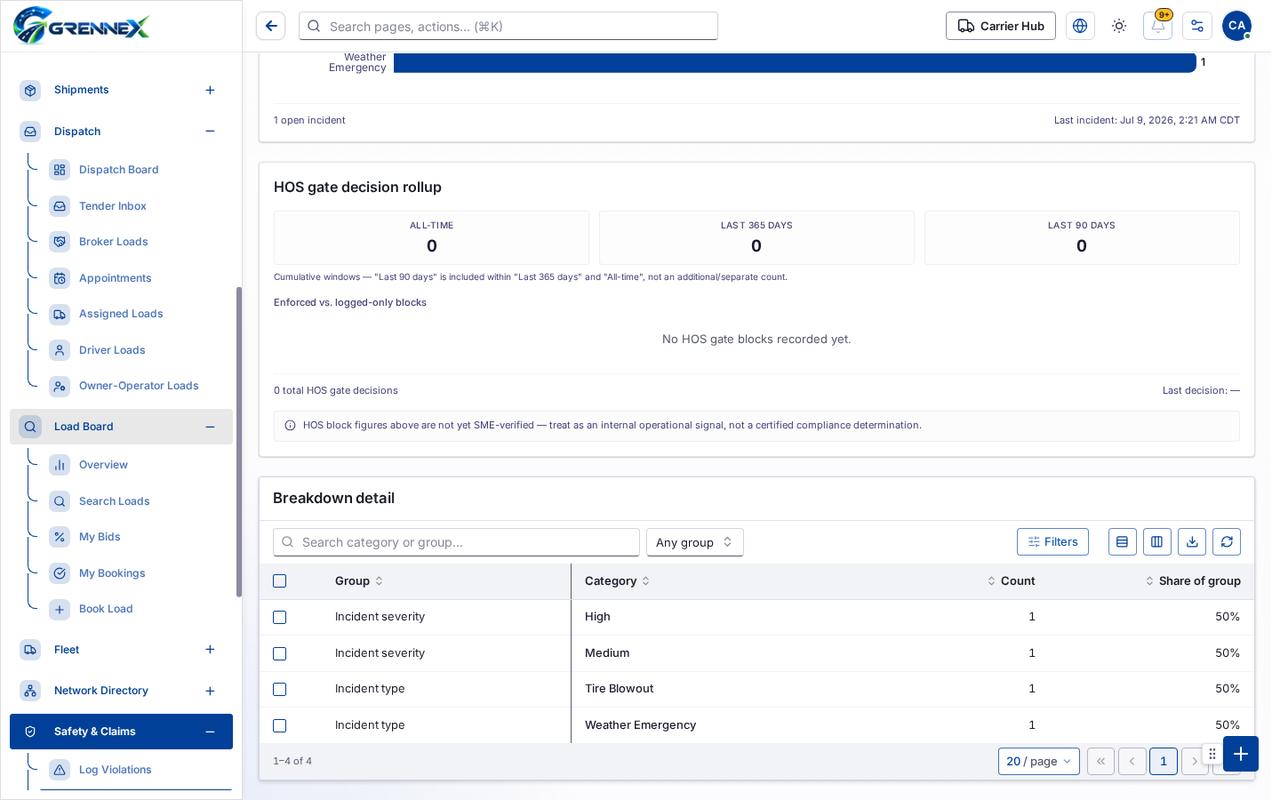The height and width of the screenshot is (800, 1280).
Task: Open notifications bell with 9+ badge
Action: tap(1157, 26)
